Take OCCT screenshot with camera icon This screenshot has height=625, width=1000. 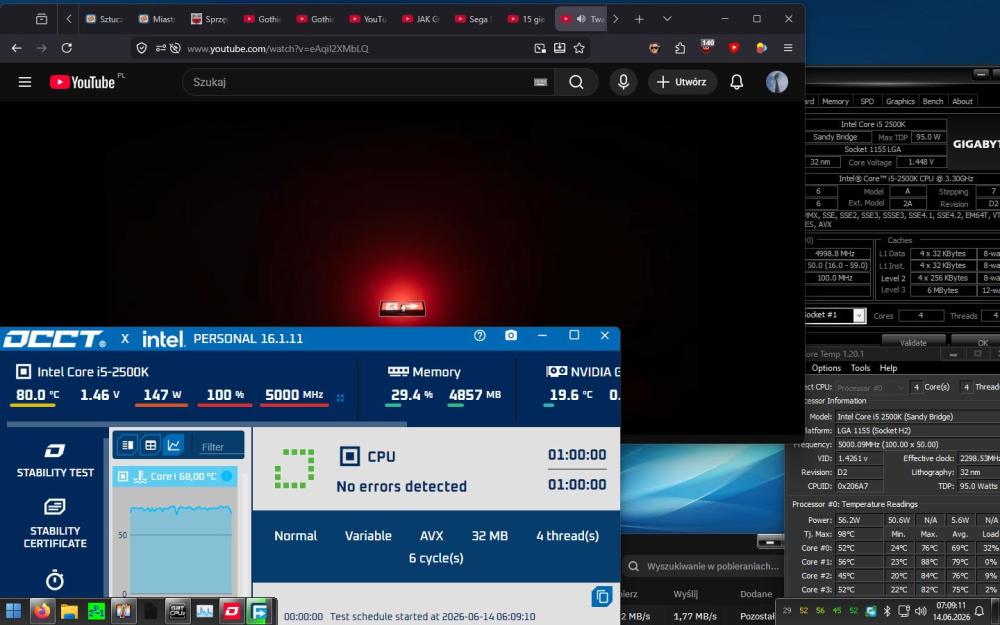[511, 335]
